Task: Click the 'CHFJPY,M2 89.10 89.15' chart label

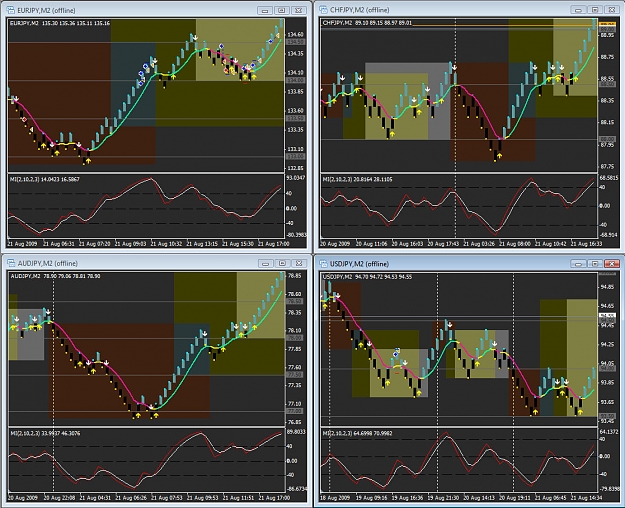Action: (x=367, y=23)
